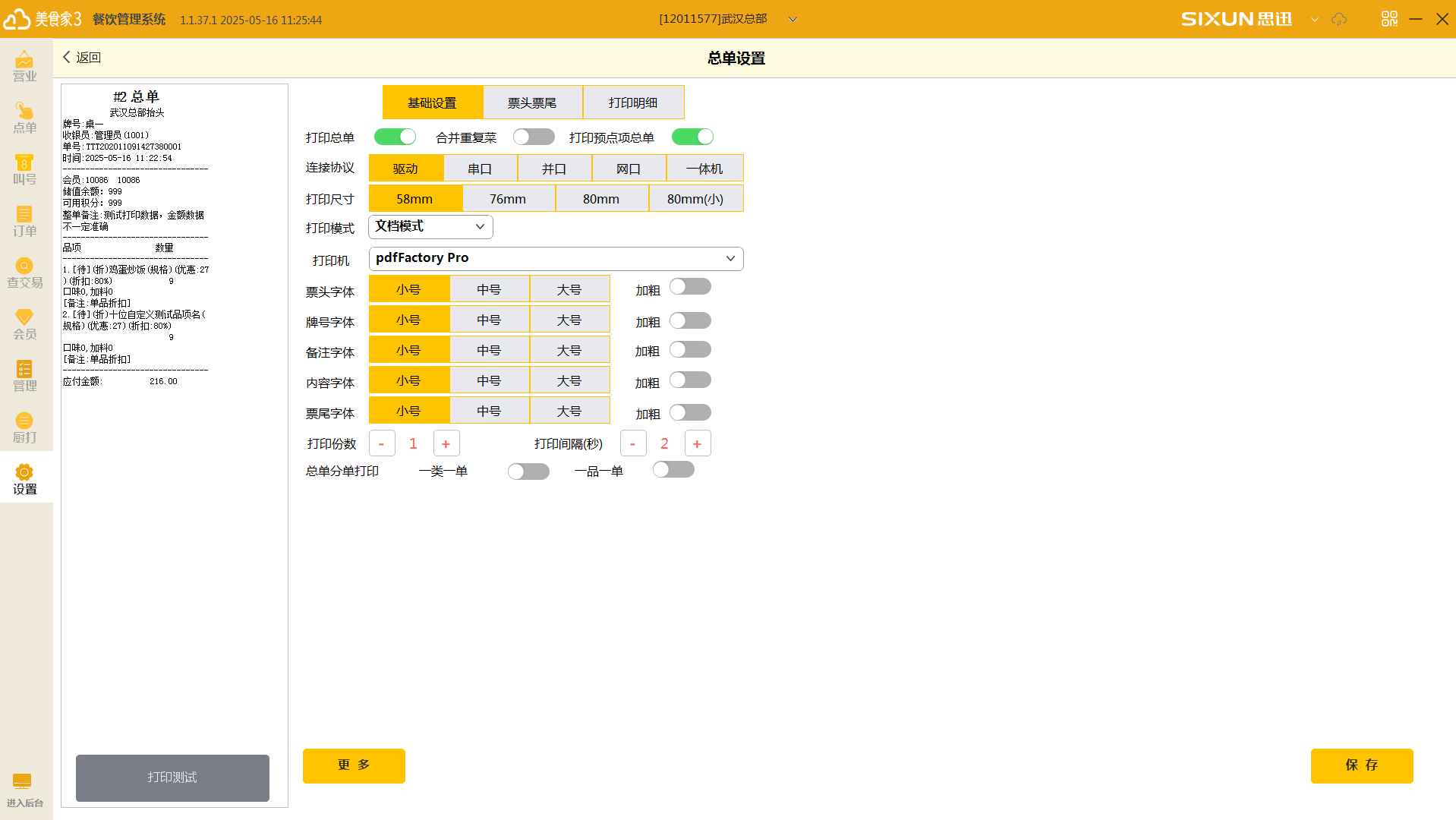
Task: Set 牌号字体 to 小号
Action: click(409, 320)
